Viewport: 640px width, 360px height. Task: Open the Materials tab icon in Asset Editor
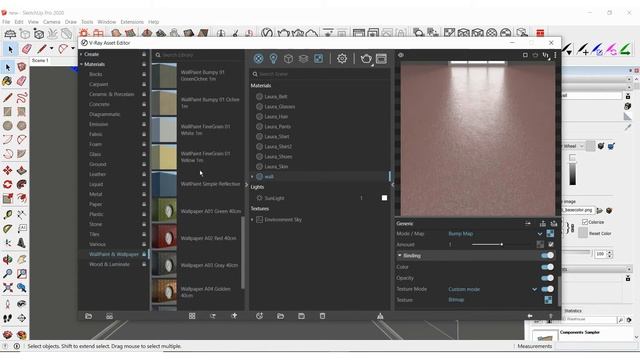(x=258, y=59)
